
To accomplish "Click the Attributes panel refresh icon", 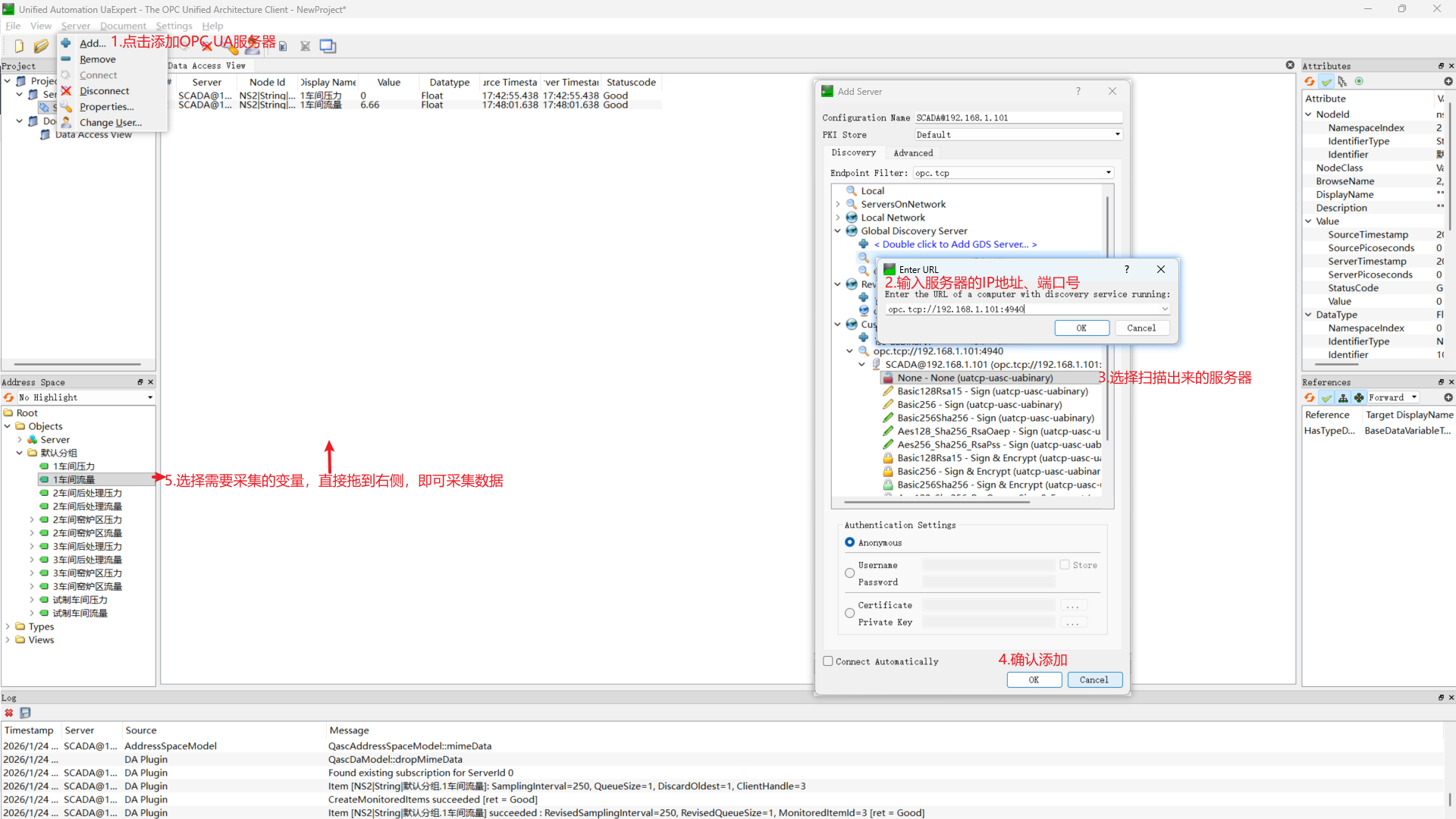I will (1310, 81).
